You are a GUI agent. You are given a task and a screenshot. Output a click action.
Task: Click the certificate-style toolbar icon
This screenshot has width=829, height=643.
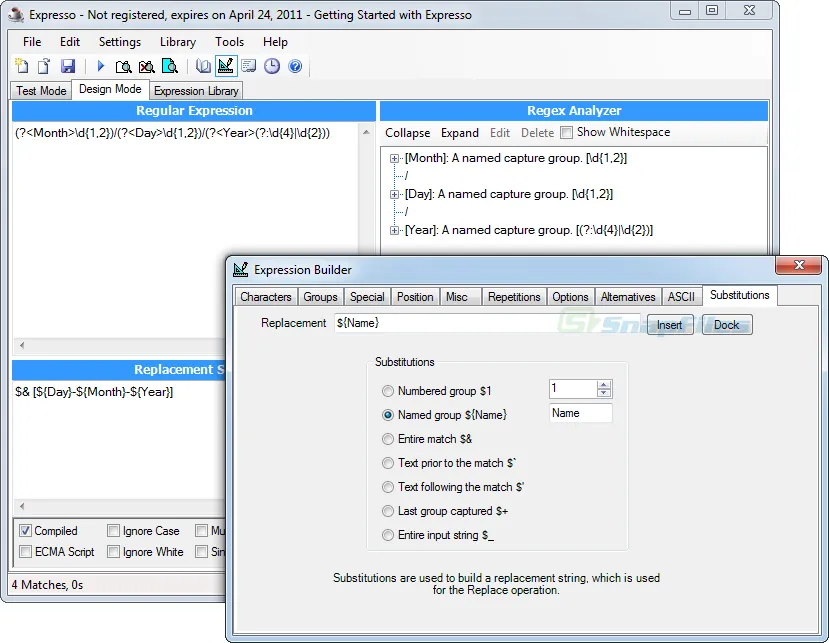(248, 66)
